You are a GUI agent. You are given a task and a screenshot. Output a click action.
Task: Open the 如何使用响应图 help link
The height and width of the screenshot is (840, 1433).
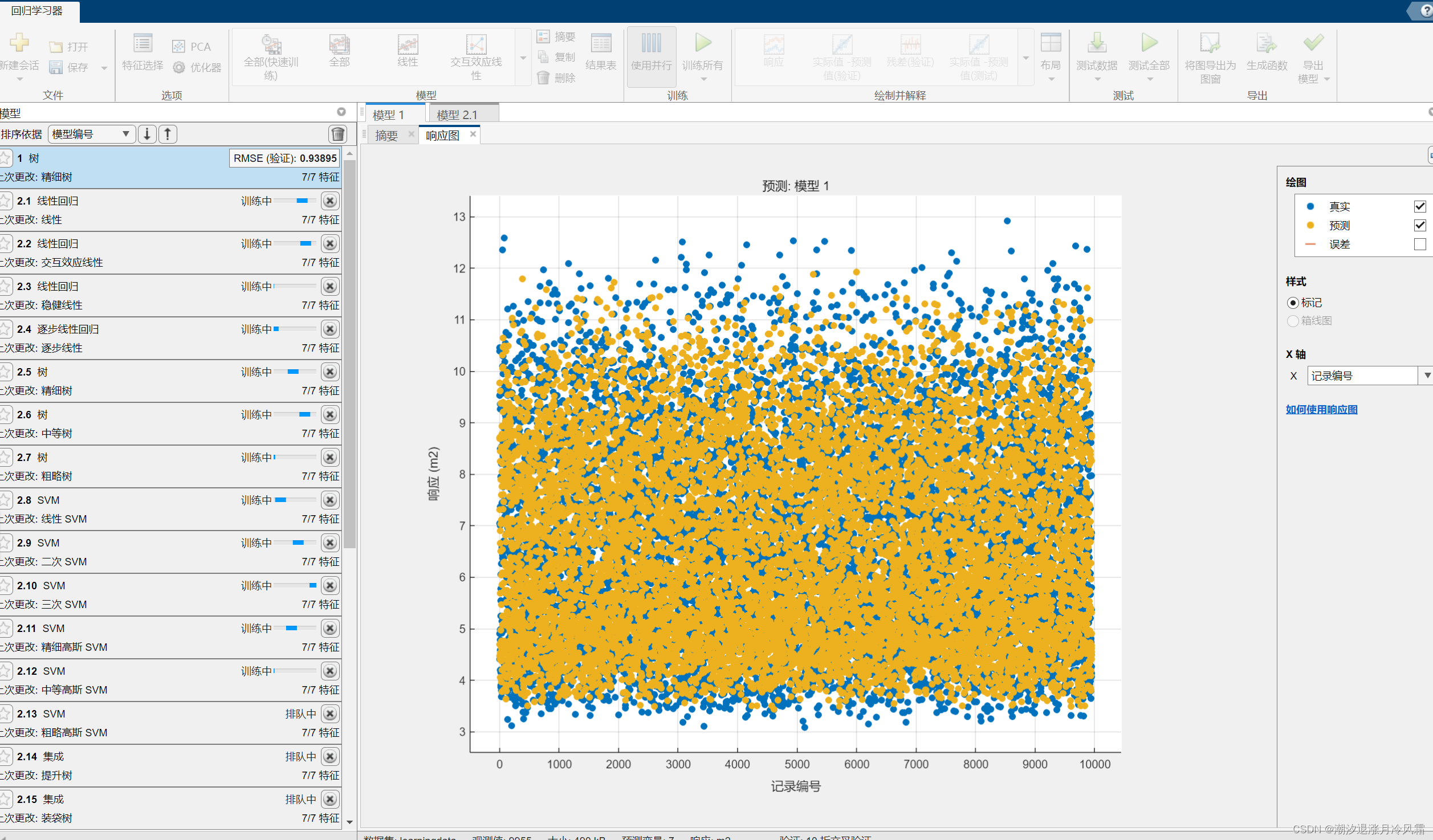click(1321, 409)
